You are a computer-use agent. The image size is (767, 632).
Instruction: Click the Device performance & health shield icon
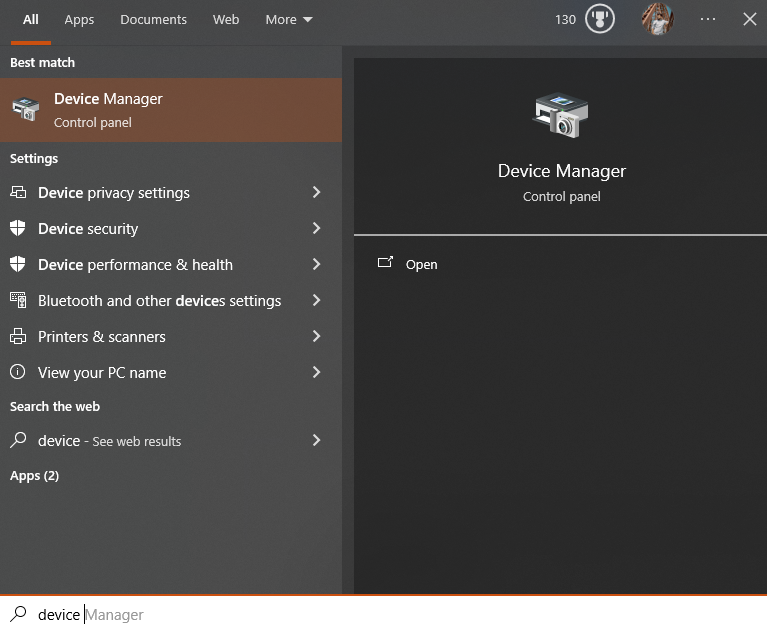click(18, 264)
